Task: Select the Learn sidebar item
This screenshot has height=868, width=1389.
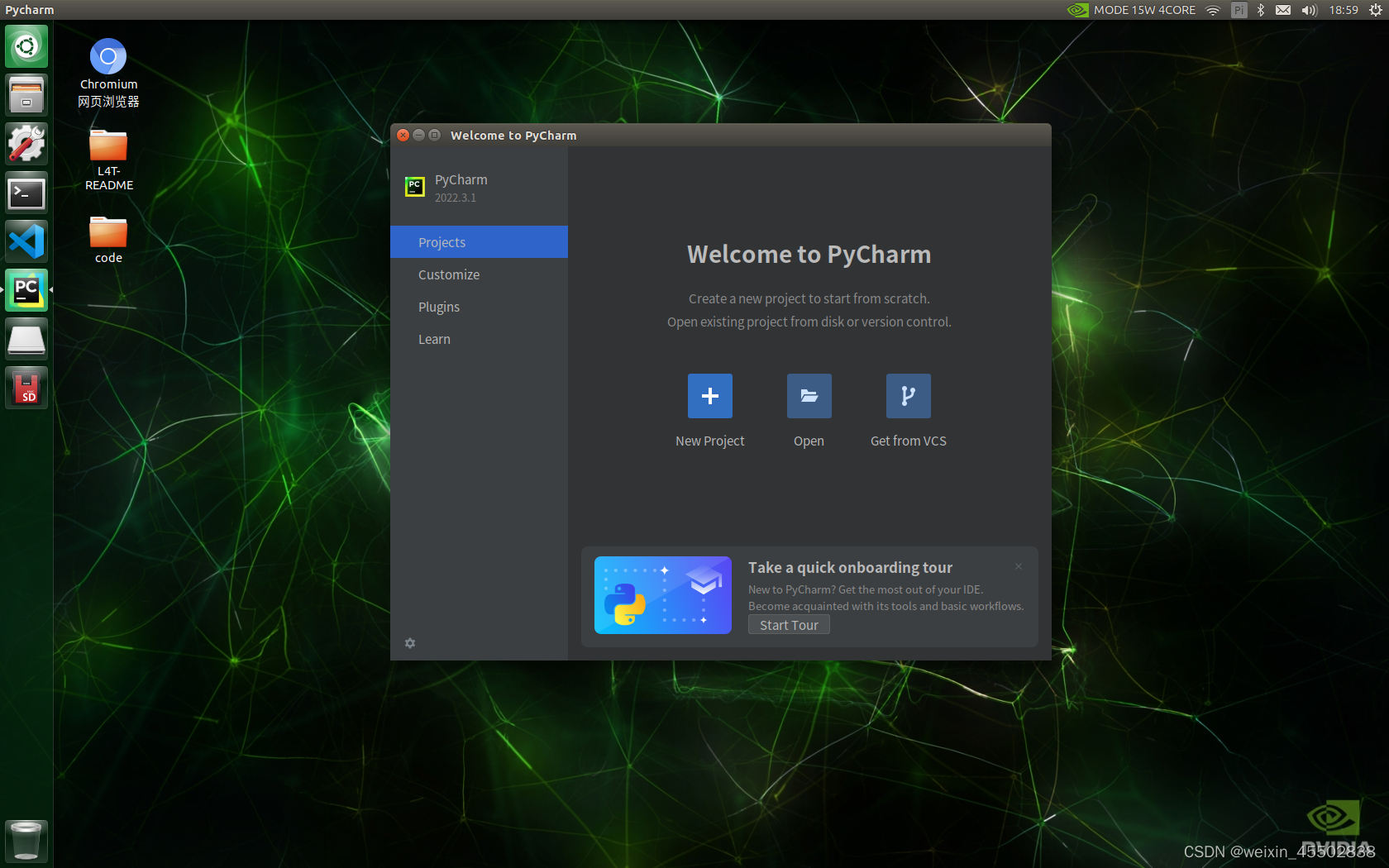Action: point(434,339)
